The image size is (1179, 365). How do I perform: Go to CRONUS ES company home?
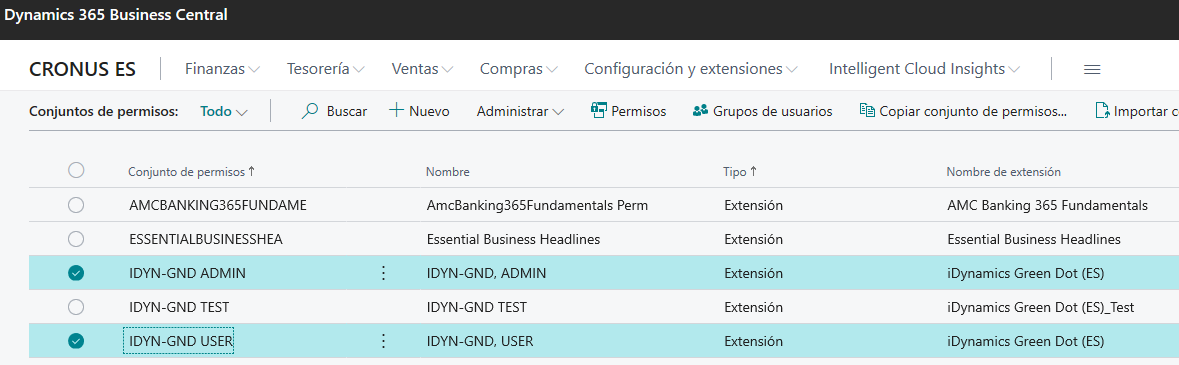tap(83, 69)
